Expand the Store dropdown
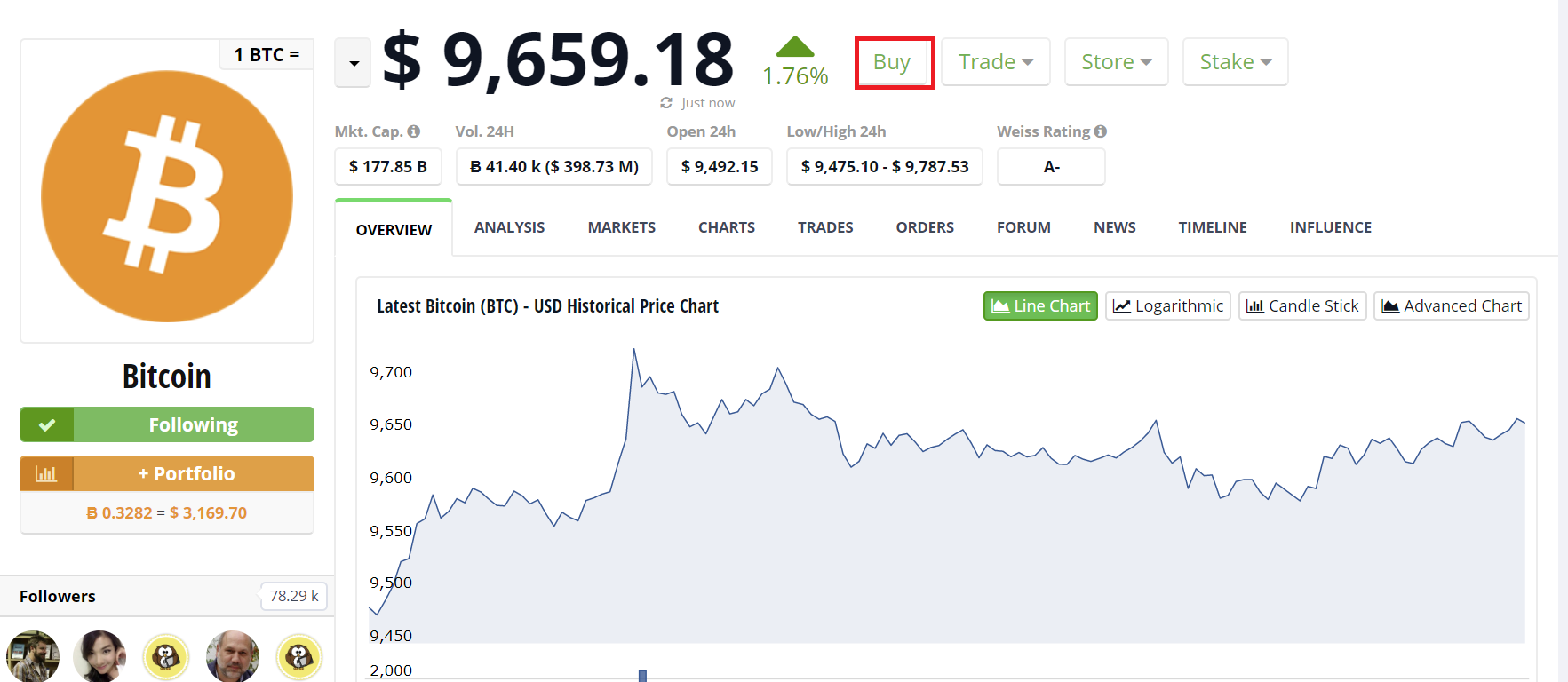Screen dimensions: 1568x682 [1117, 62]
